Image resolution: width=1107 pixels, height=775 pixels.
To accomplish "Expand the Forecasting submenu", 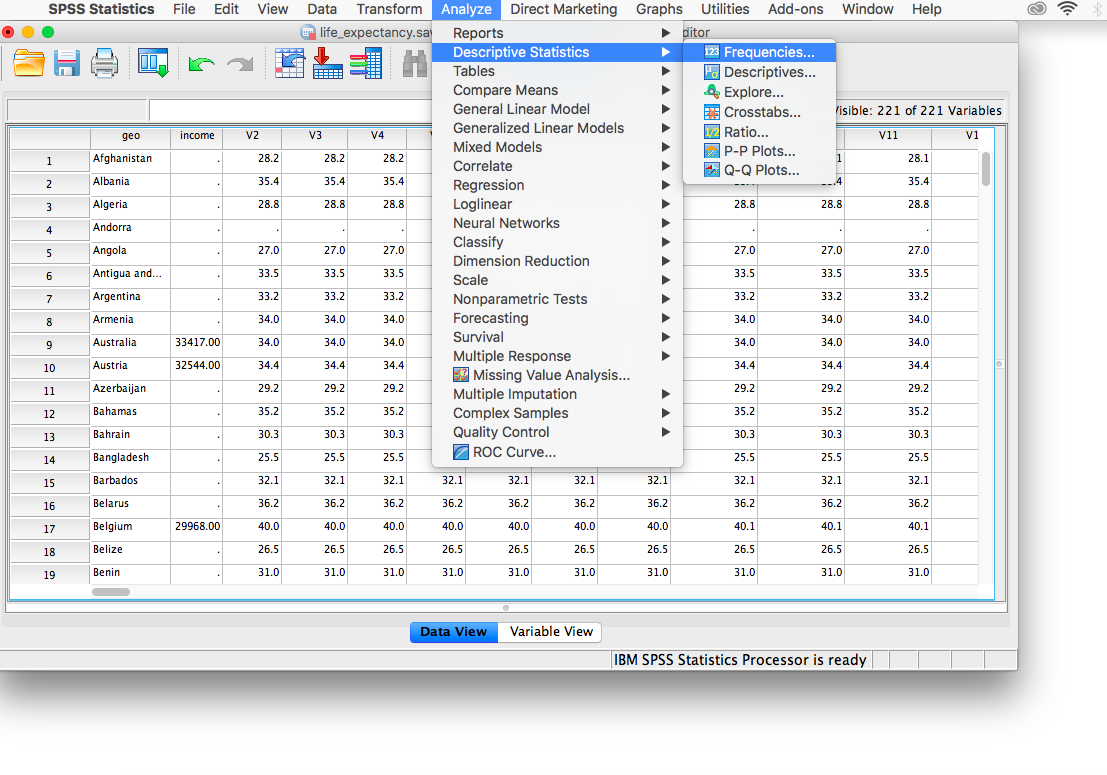I will tap(557, 319).
